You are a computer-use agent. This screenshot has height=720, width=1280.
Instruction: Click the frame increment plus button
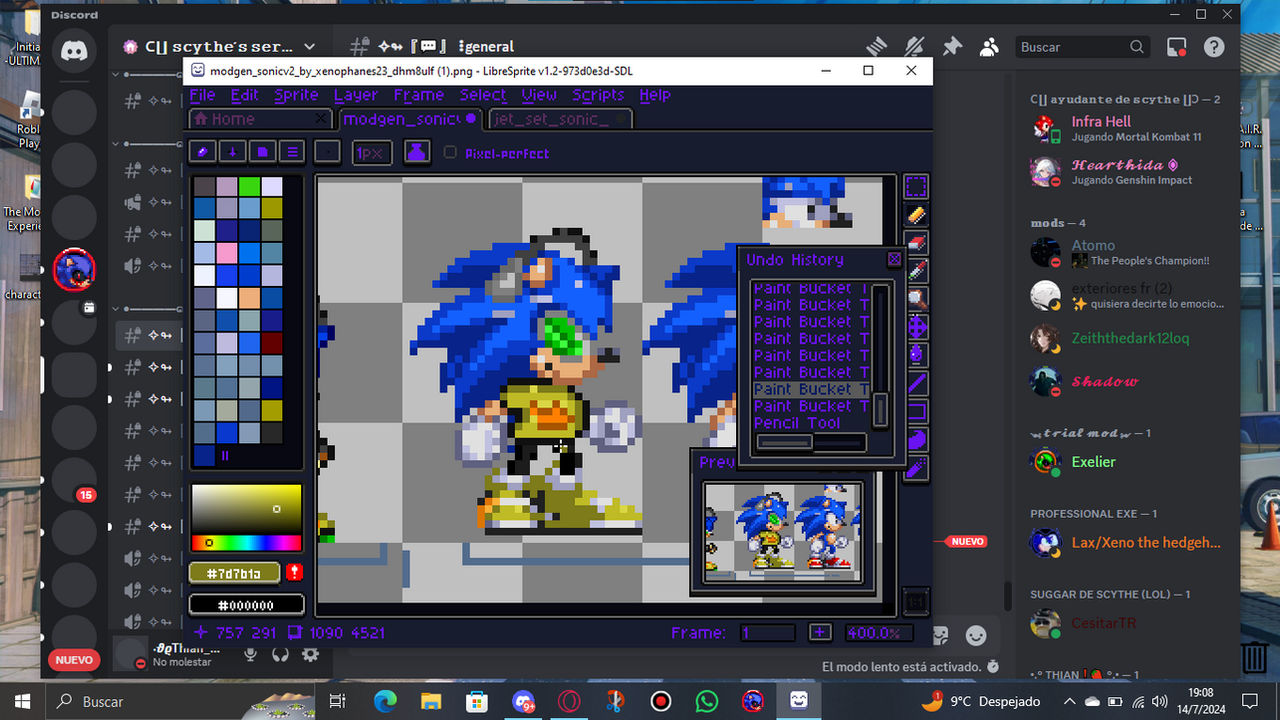[820, 632]
